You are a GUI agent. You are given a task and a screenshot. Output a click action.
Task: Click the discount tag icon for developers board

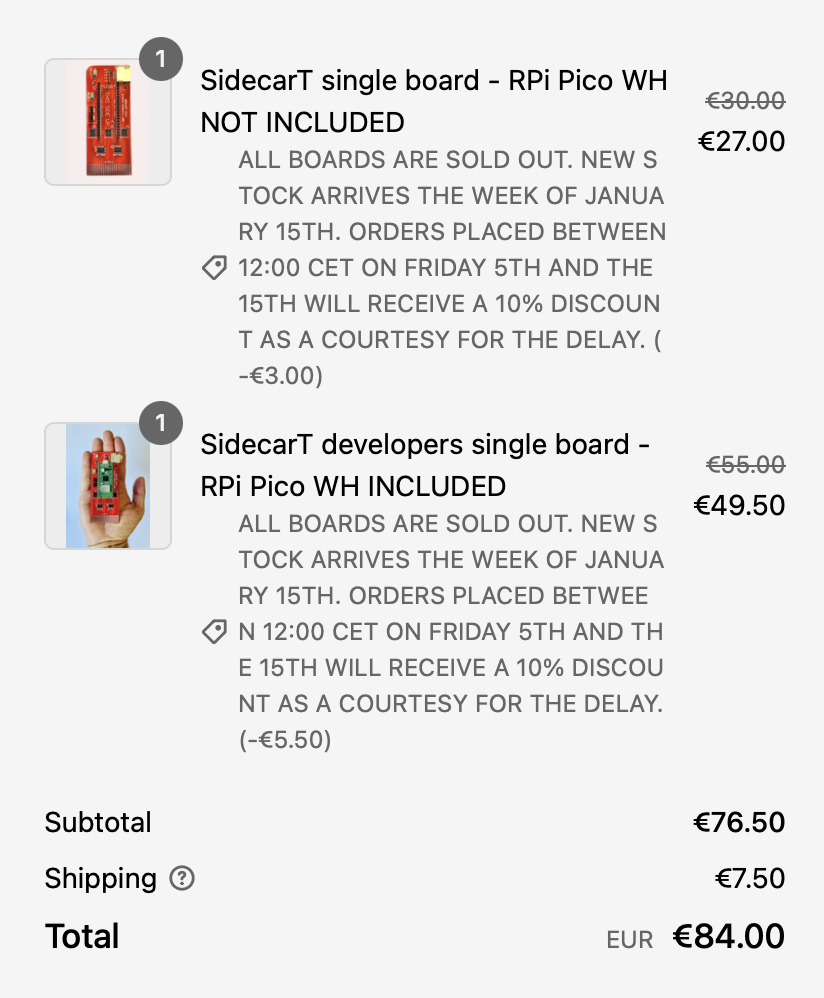coord(214,632)
